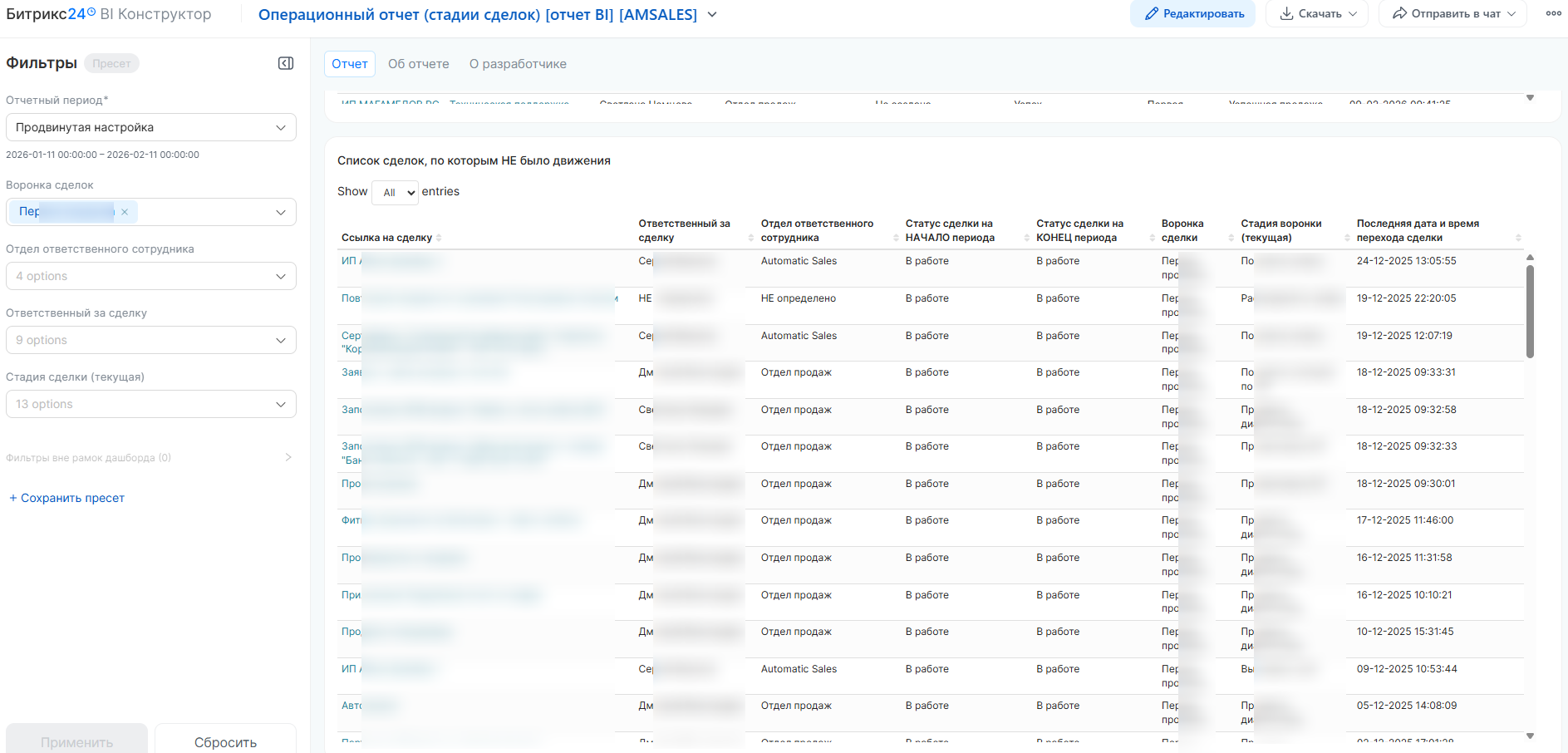Click the table vertical scrollbar thumb
Viewport: 1568px width, 753px height.
tap(1530, 312)
